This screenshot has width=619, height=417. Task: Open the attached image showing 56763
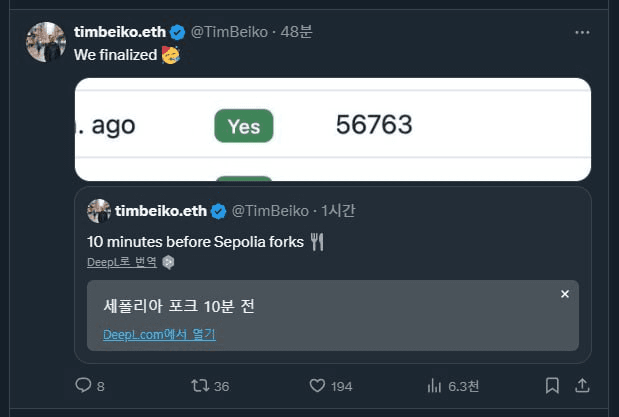[x=333, y=130]
